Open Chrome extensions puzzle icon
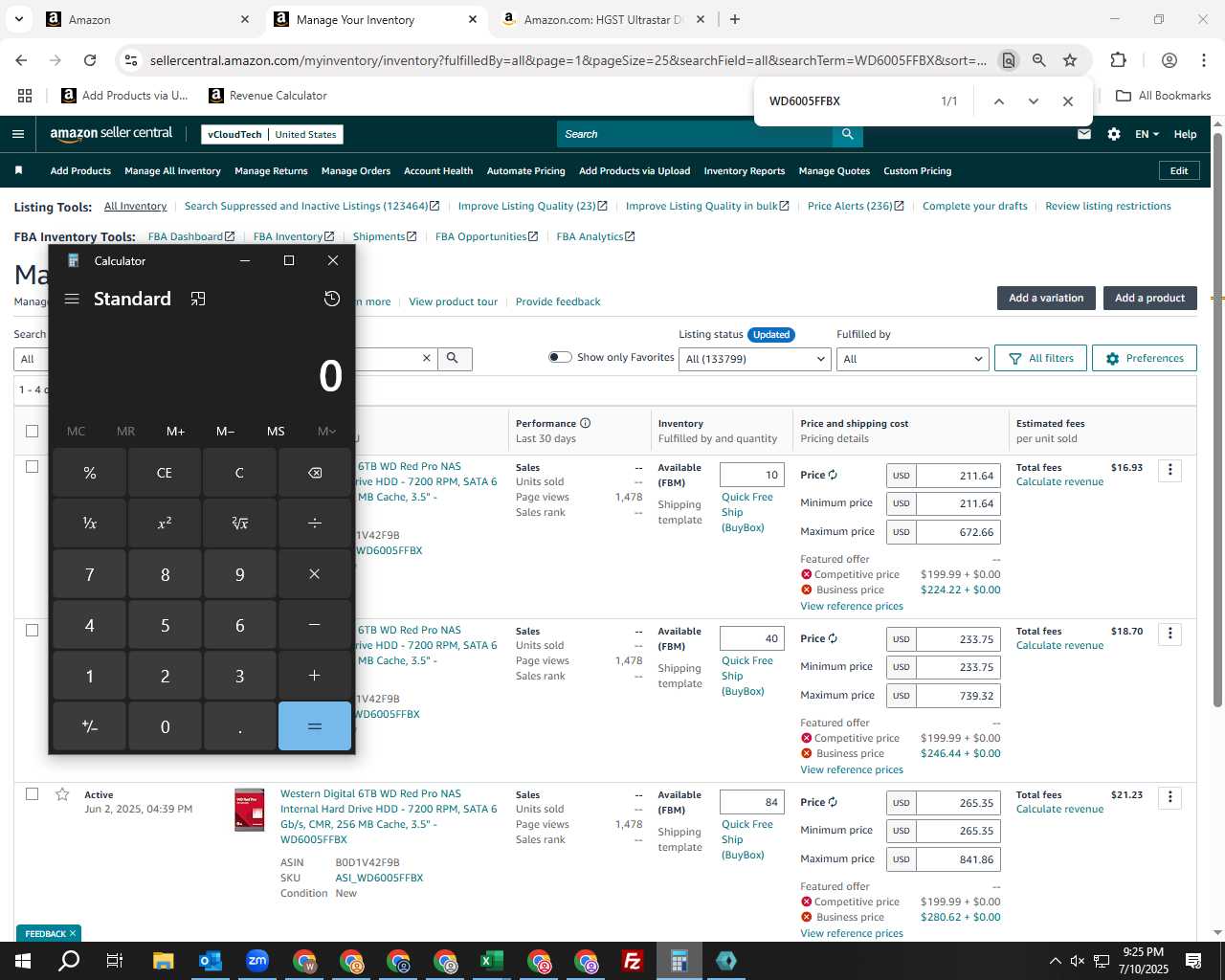The image size is (1225, 980). pos(1118,60)
